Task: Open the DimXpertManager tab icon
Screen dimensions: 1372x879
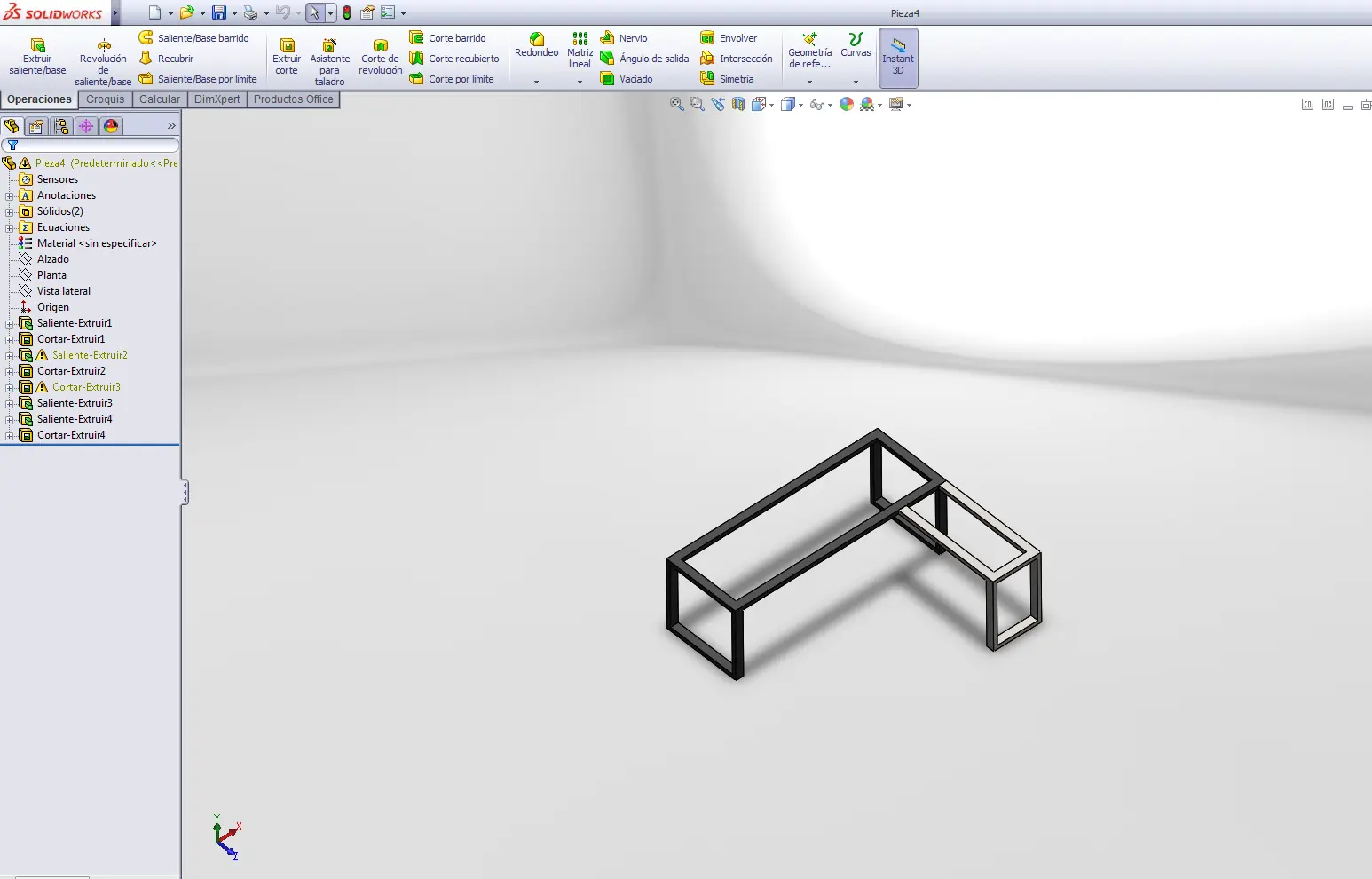Action: pyautogui.click(x=86, y=126)
